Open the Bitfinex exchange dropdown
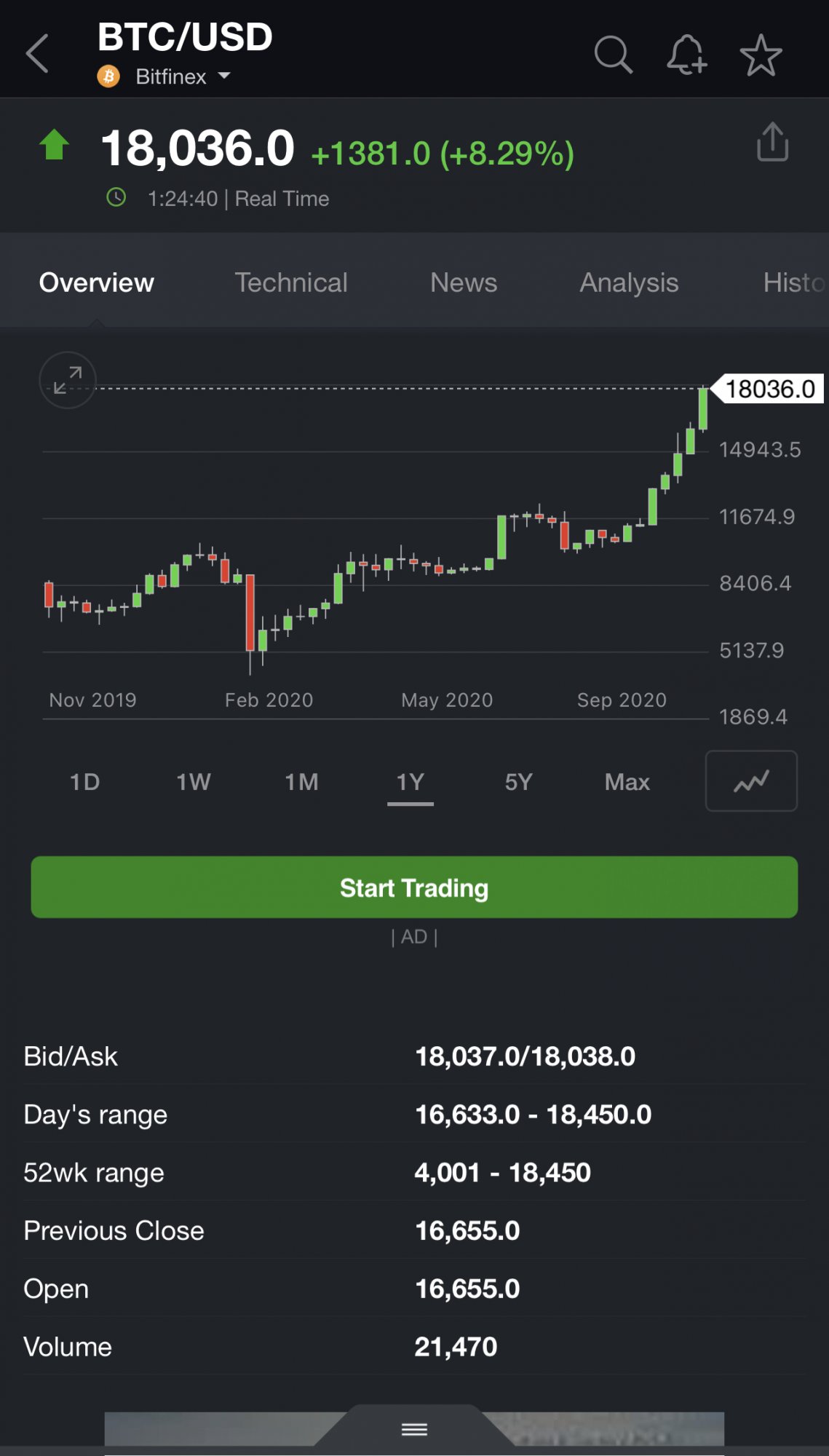Viewport: 829px width, 1456px height. [x=183, y=76]
